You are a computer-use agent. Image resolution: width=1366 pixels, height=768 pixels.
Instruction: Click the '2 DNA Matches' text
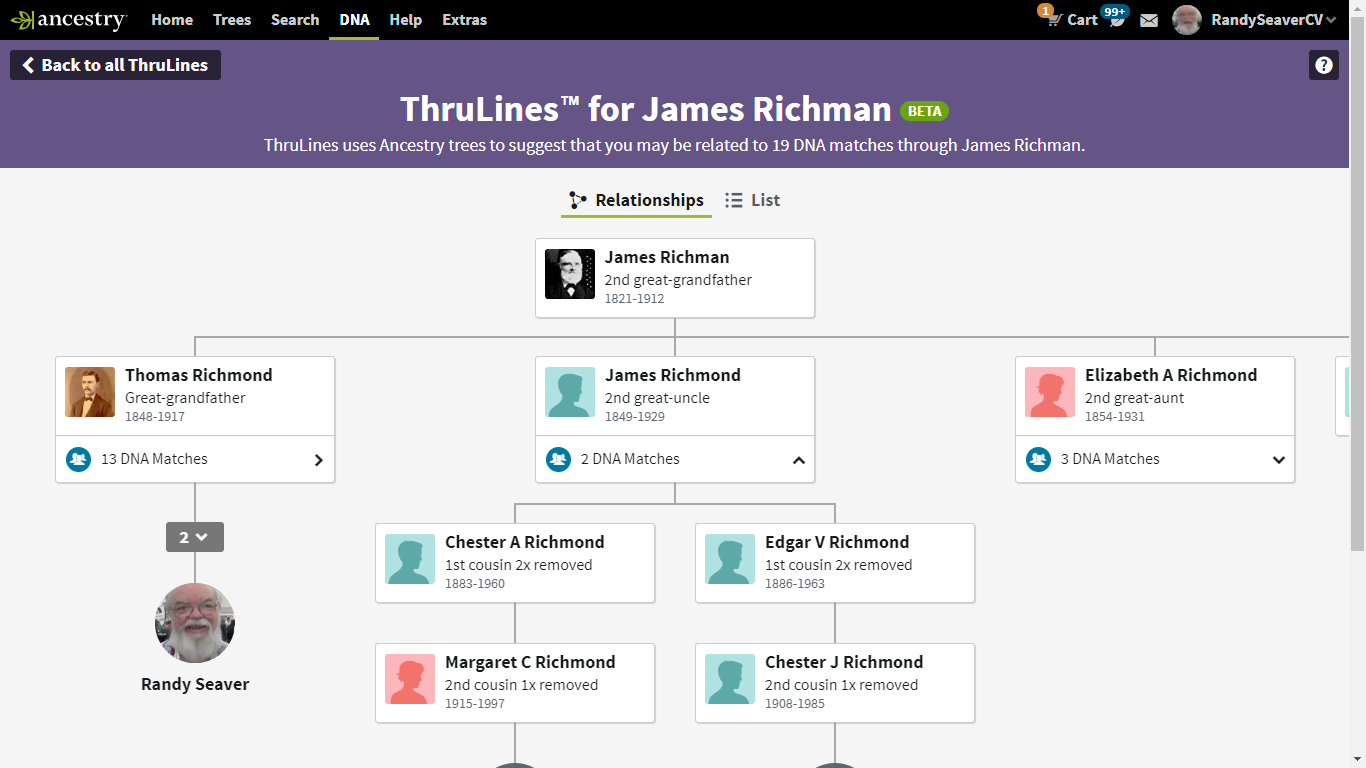630,459
